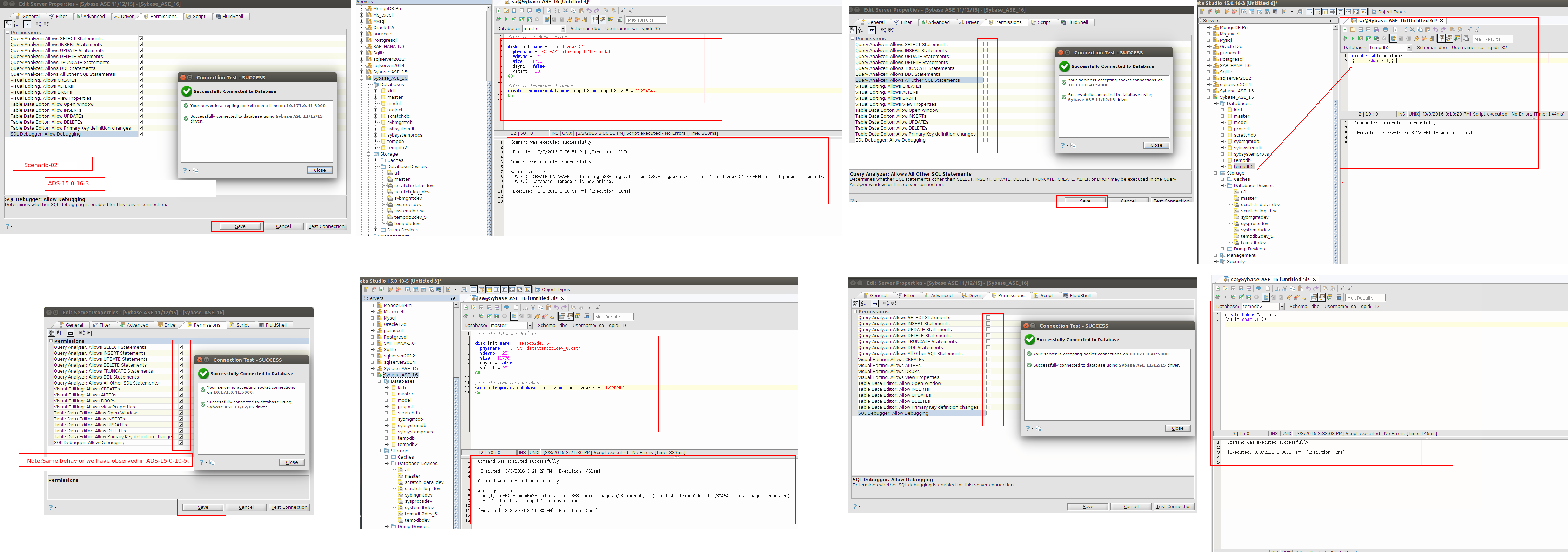The height and width of the screenshot is (552, 1568).
Task: Expand the Security node in server tree
Action: (1216, 261)
